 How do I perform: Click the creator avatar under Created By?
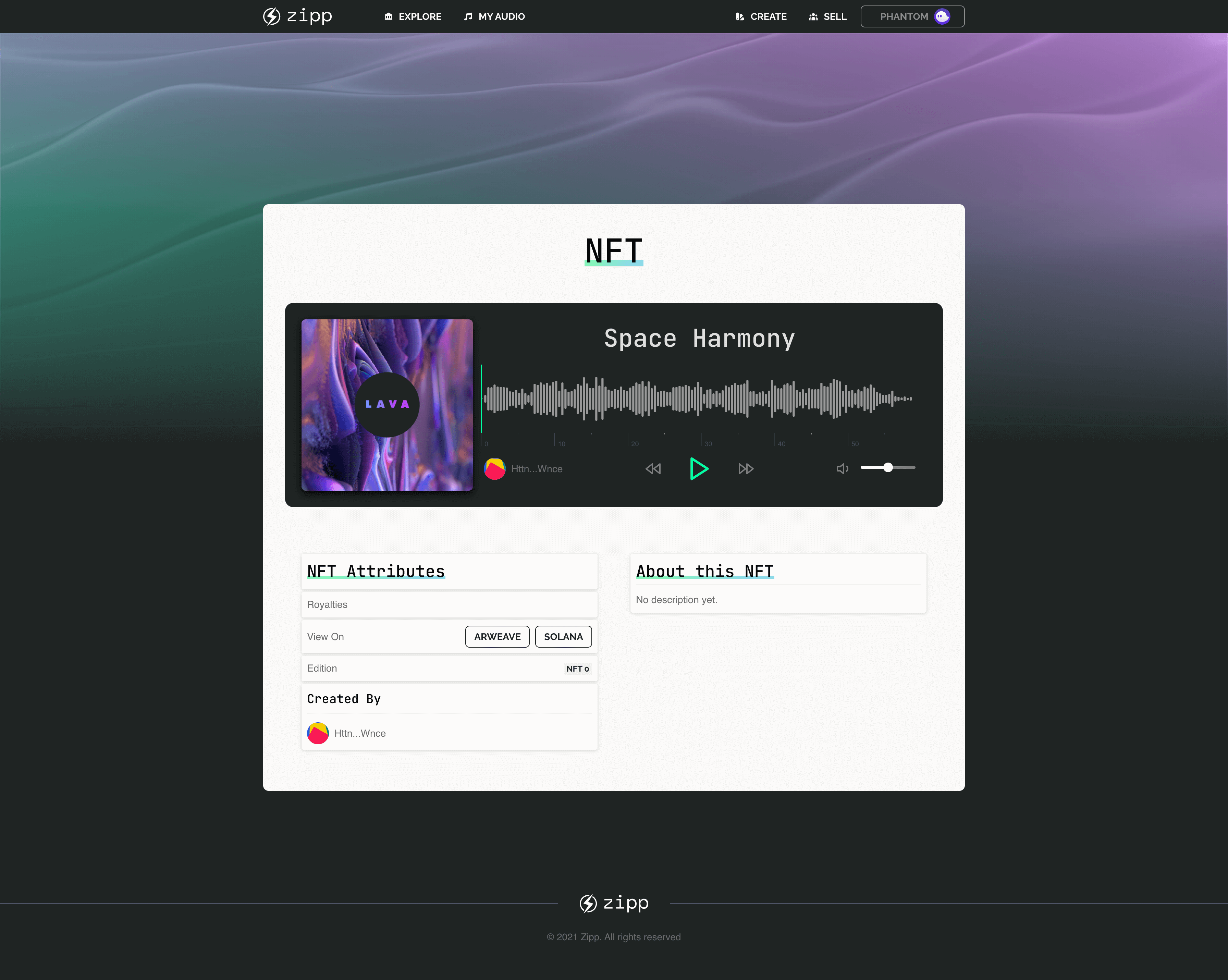point(318,733)
